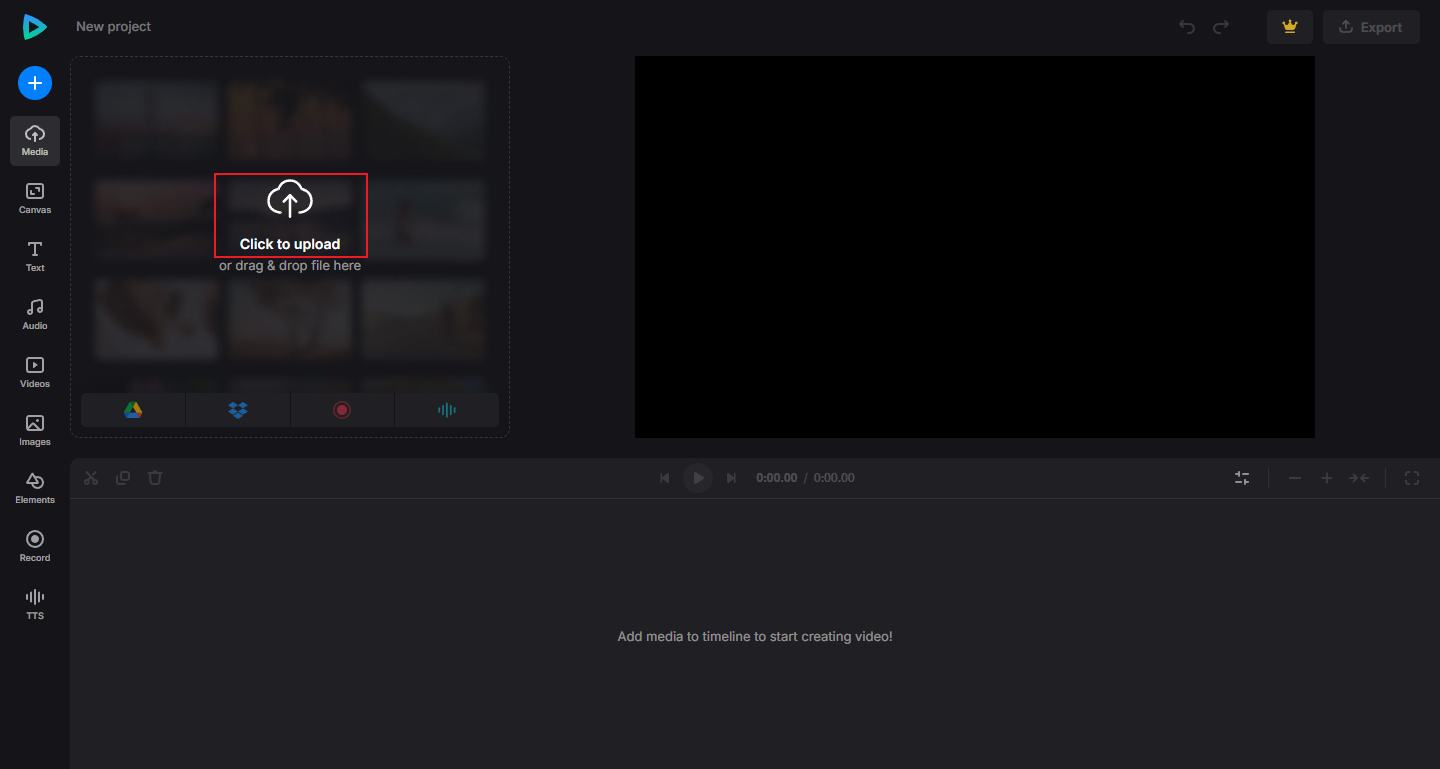Split the clip with the scissors icon
This screenshot has width=1440, height=769.
tap(90, 477)
